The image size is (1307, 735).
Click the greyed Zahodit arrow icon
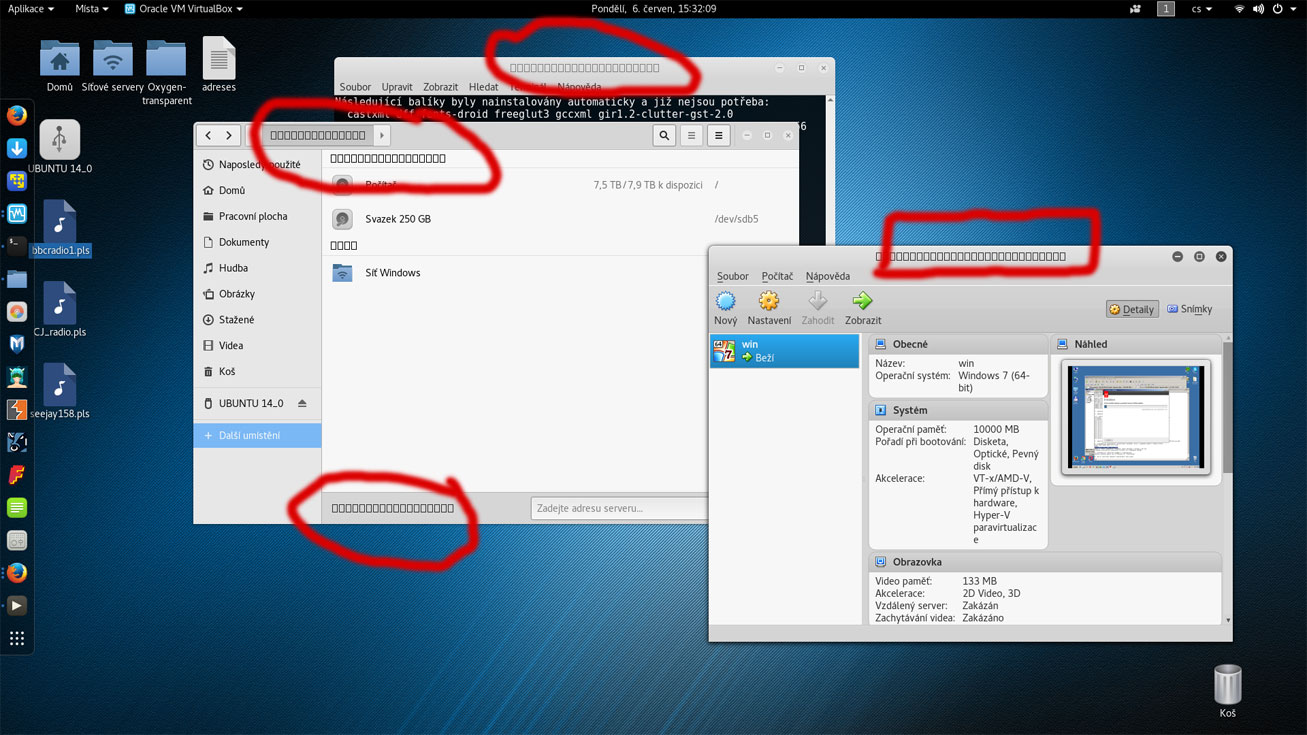(x=817, y=301)
